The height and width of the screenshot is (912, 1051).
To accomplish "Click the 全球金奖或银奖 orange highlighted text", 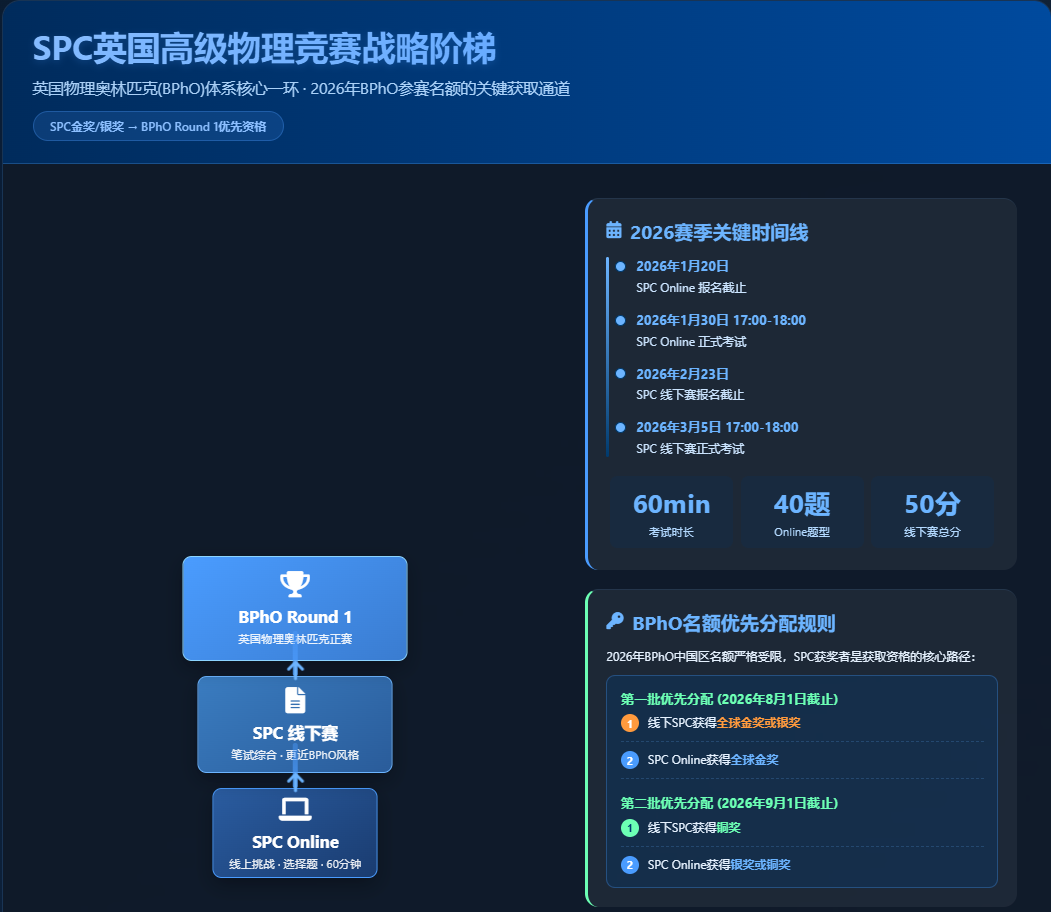I will point(758,723).
